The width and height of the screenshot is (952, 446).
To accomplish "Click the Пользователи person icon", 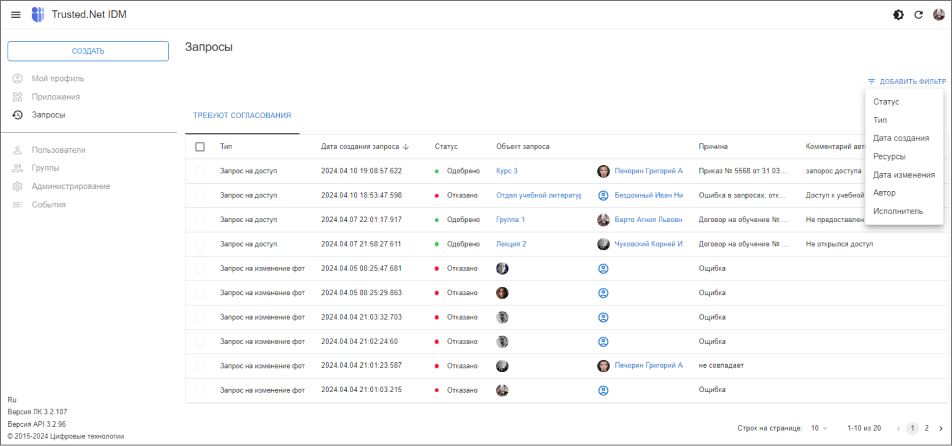I will click(x=18, y=150).
